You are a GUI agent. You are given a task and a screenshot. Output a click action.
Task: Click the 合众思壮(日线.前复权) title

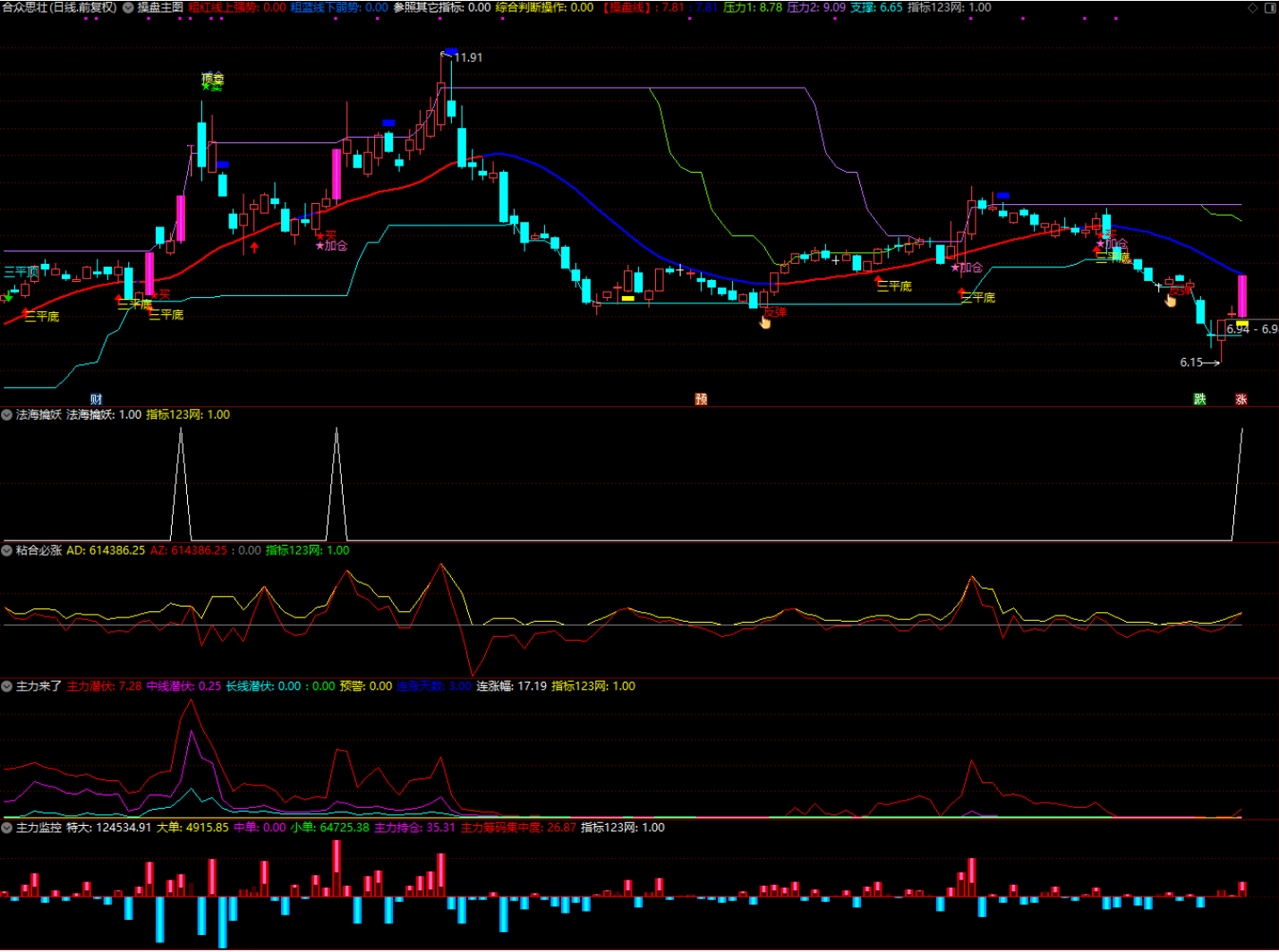pos(59,7)
